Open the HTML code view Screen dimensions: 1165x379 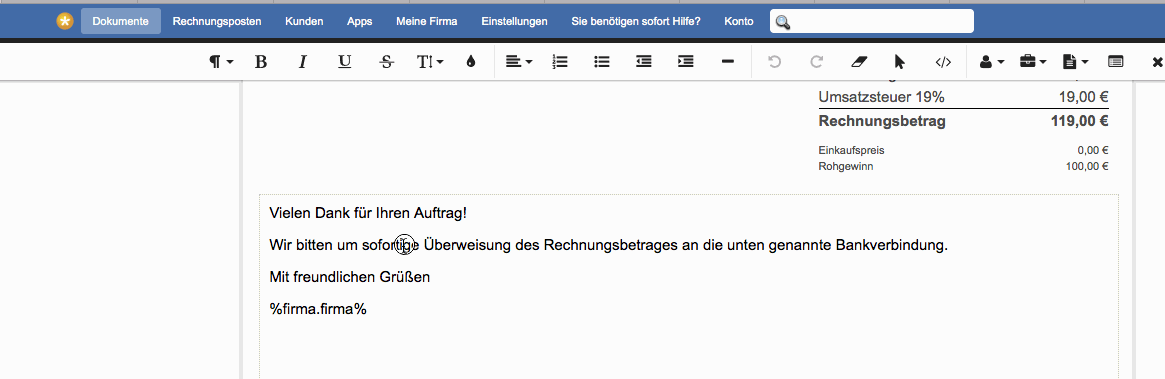943,62
